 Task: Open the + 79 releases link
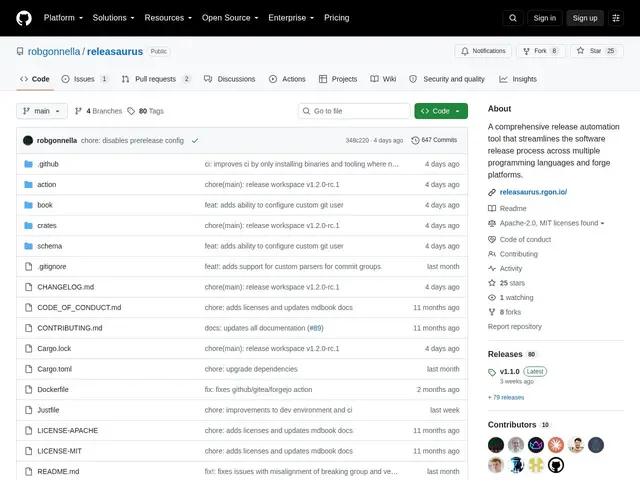tap(506, 398)
